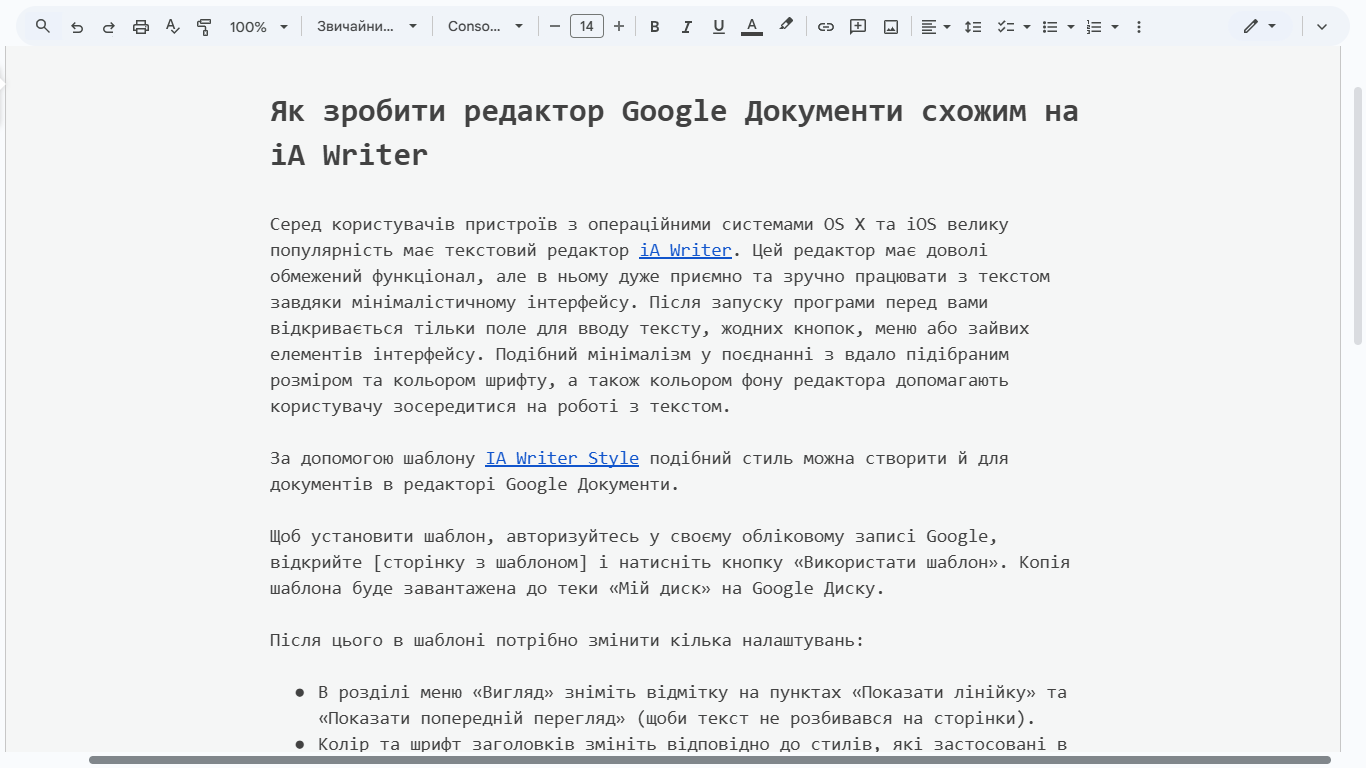Undo the last action
Viewport: 1366px width, 768px height.
tap(77, 27)
